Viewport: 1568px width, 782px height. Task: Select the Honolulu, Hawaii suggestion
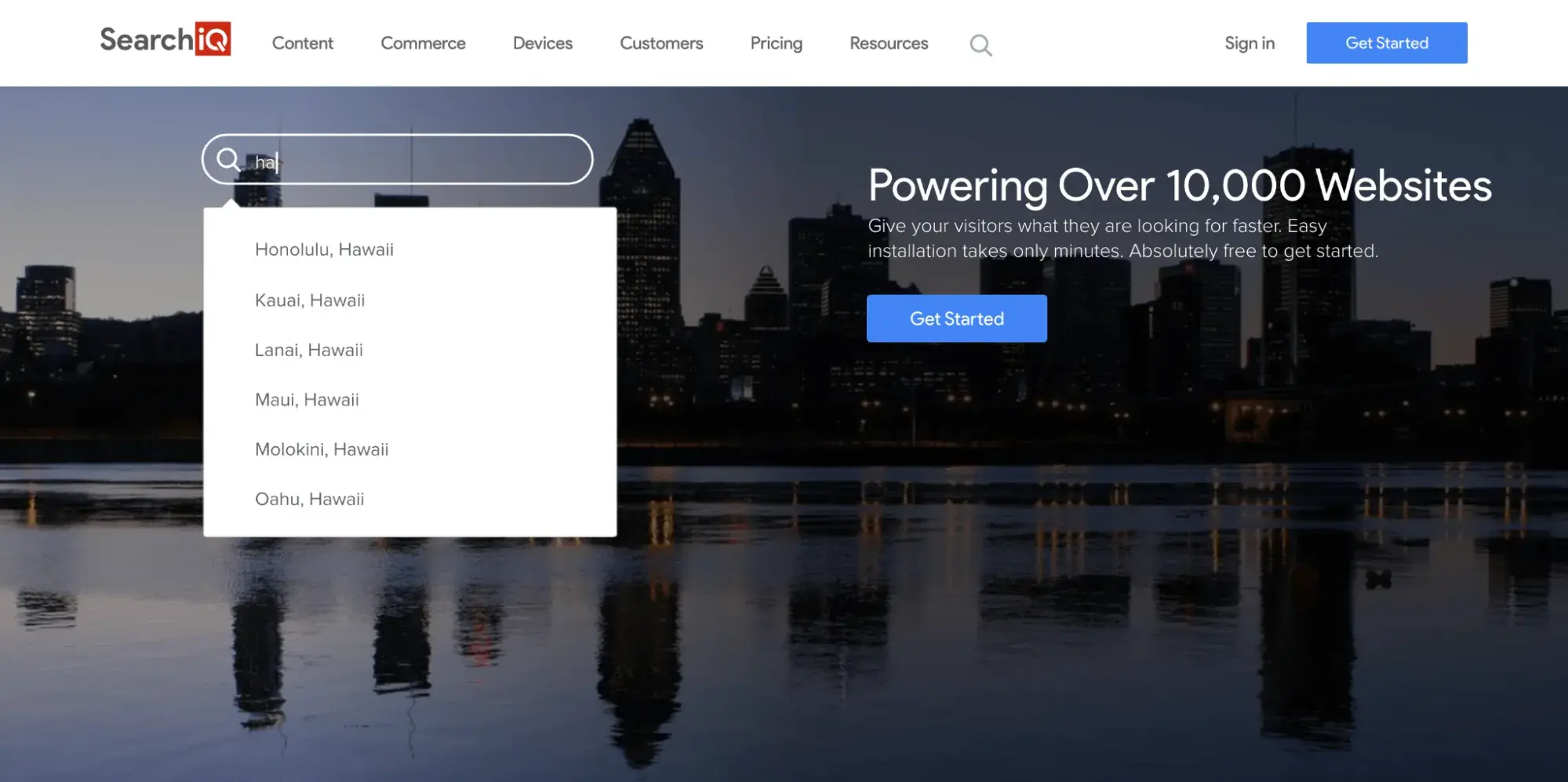pos(324,249)
